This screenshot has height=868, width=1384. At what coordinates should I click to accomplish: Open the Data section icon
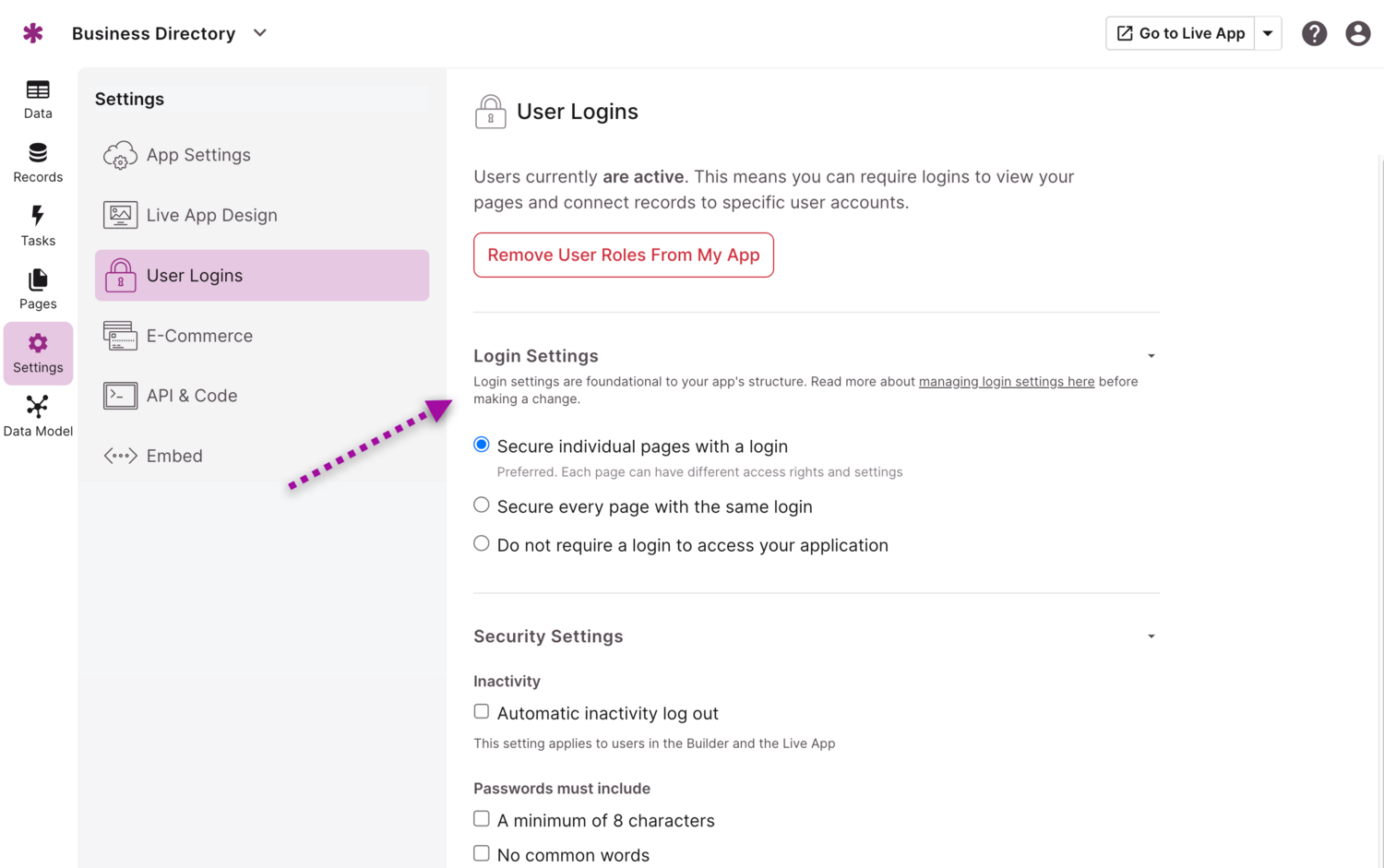(x=38, y=90)
